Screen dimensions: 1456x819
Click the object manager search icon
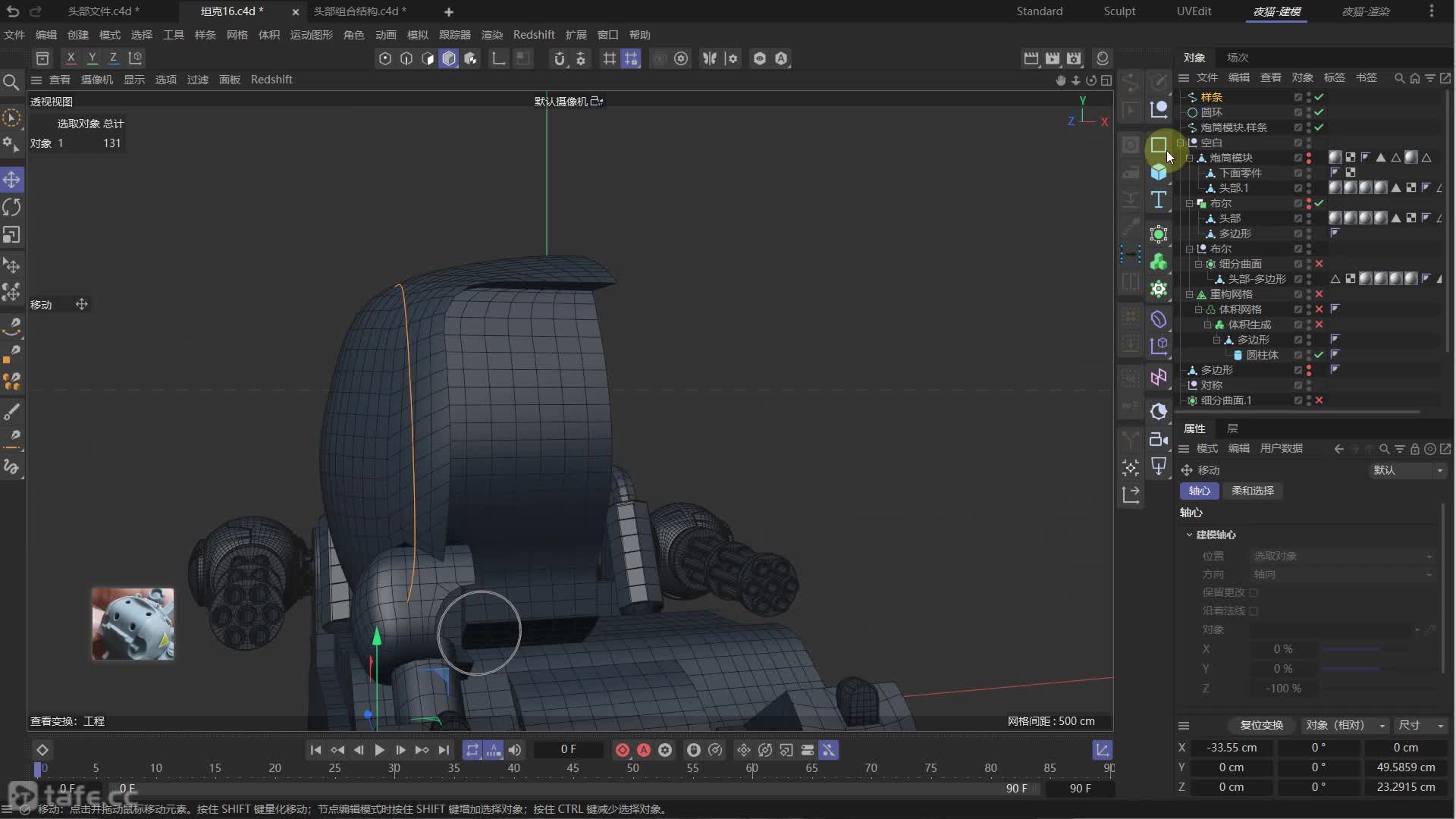click(1400, 78)
